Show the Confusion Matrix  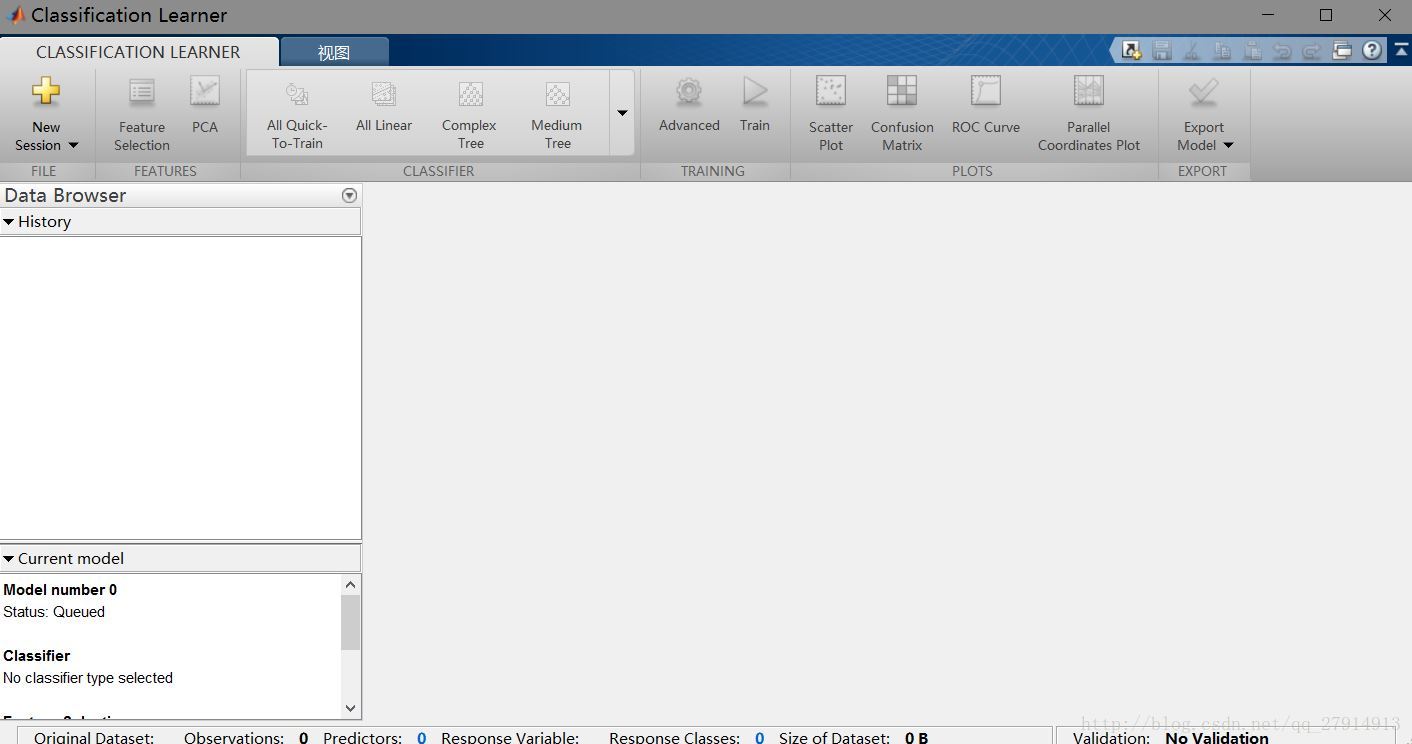(x=902, y=115)
